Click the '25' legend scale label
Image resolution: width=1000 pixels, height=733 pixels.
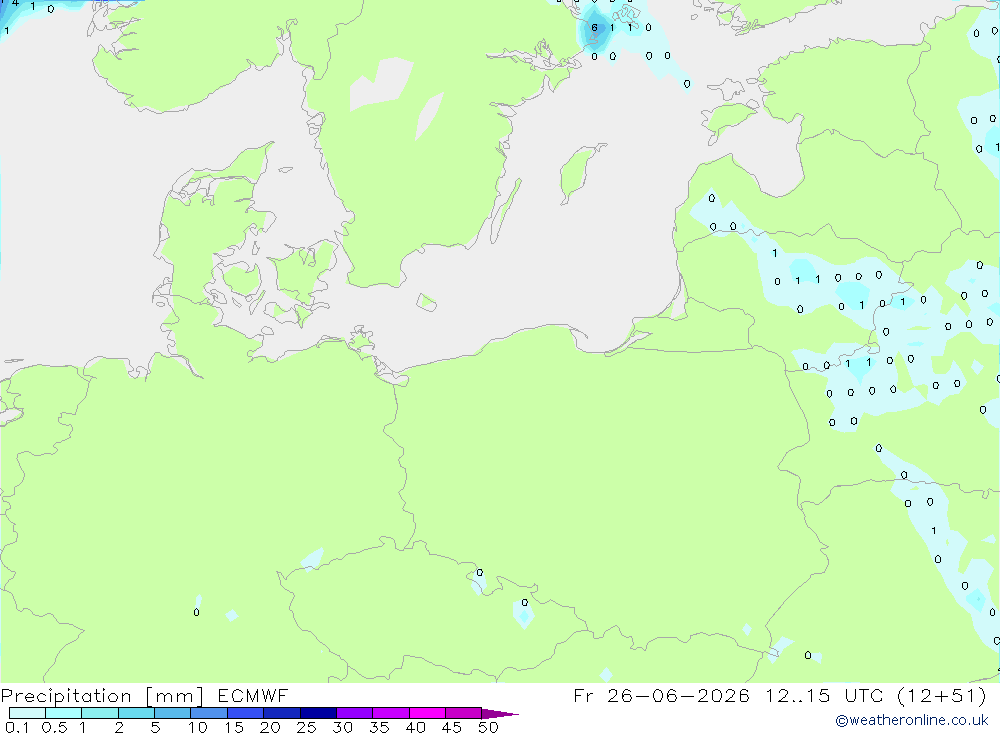[x=307, y=727]
